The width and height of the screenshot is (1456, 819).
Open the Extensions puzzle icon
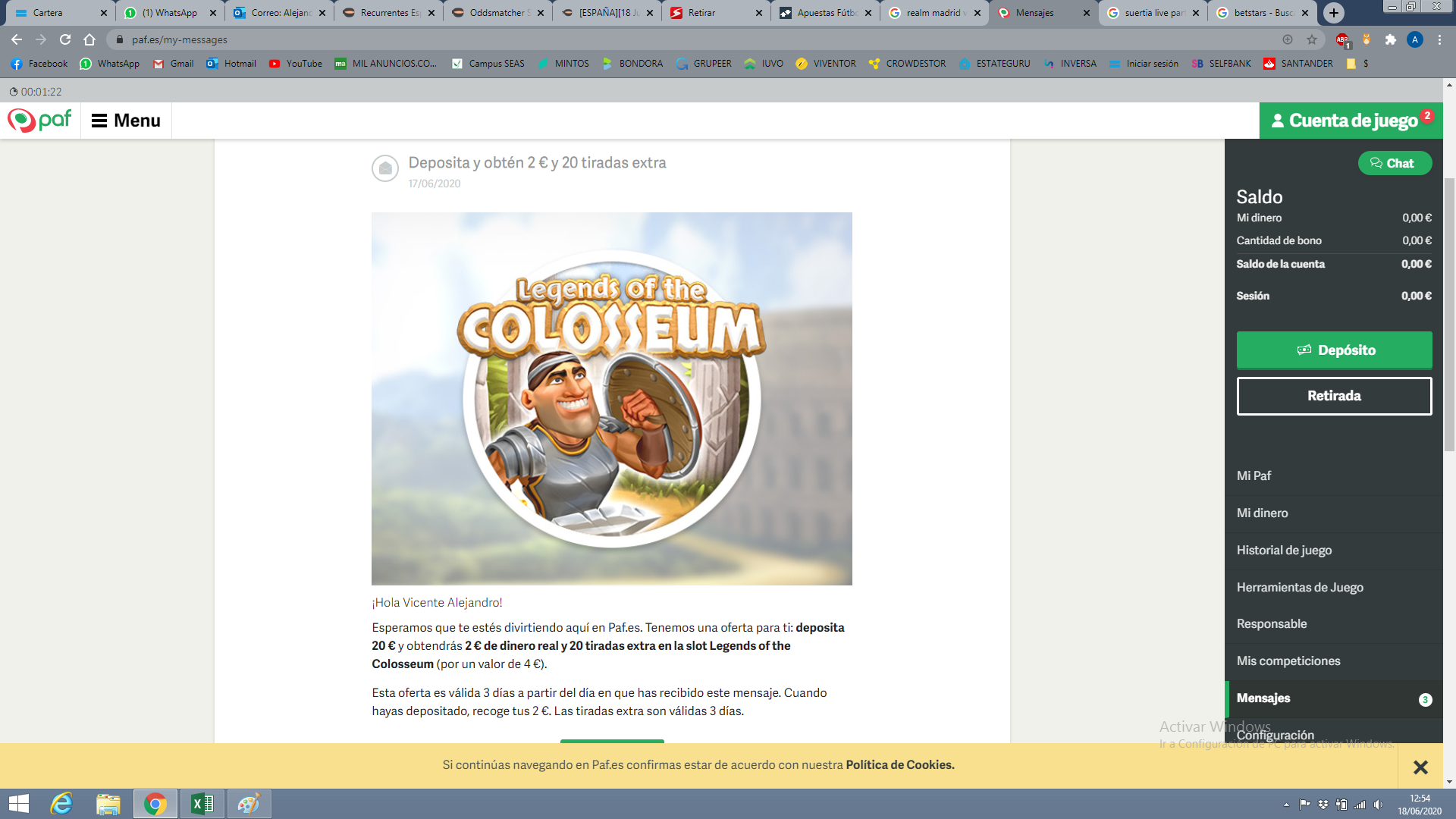click(x=1391, y=39)
